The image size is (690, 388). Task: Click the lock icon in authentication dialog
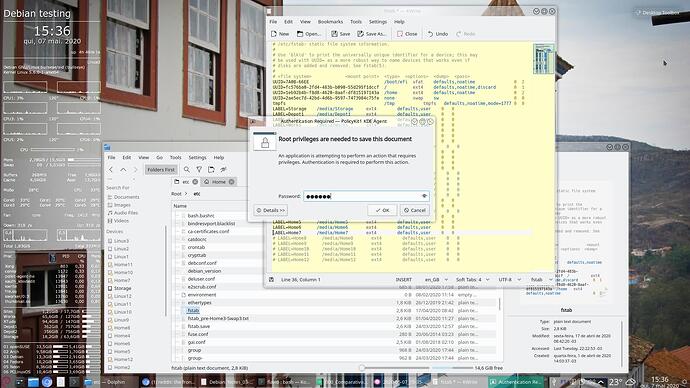265,143
